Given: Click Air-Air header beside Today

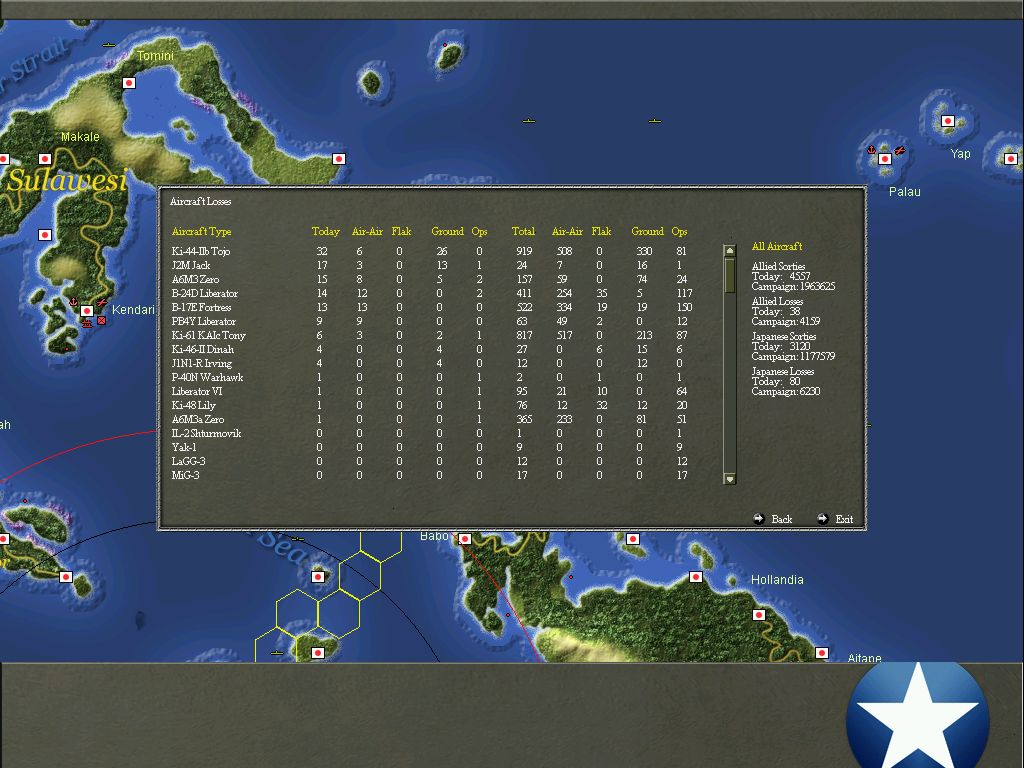Looking at the screenshot, I should tap(367, 231).
